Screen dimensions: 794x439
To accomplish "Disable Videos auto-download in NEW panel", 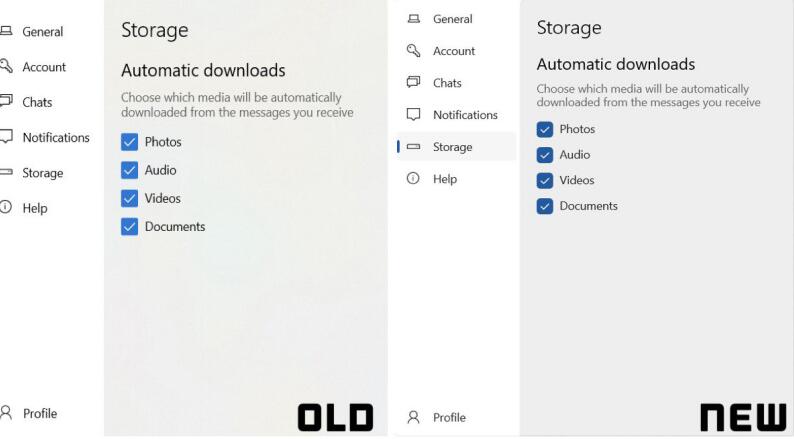I will pos(545,181).
